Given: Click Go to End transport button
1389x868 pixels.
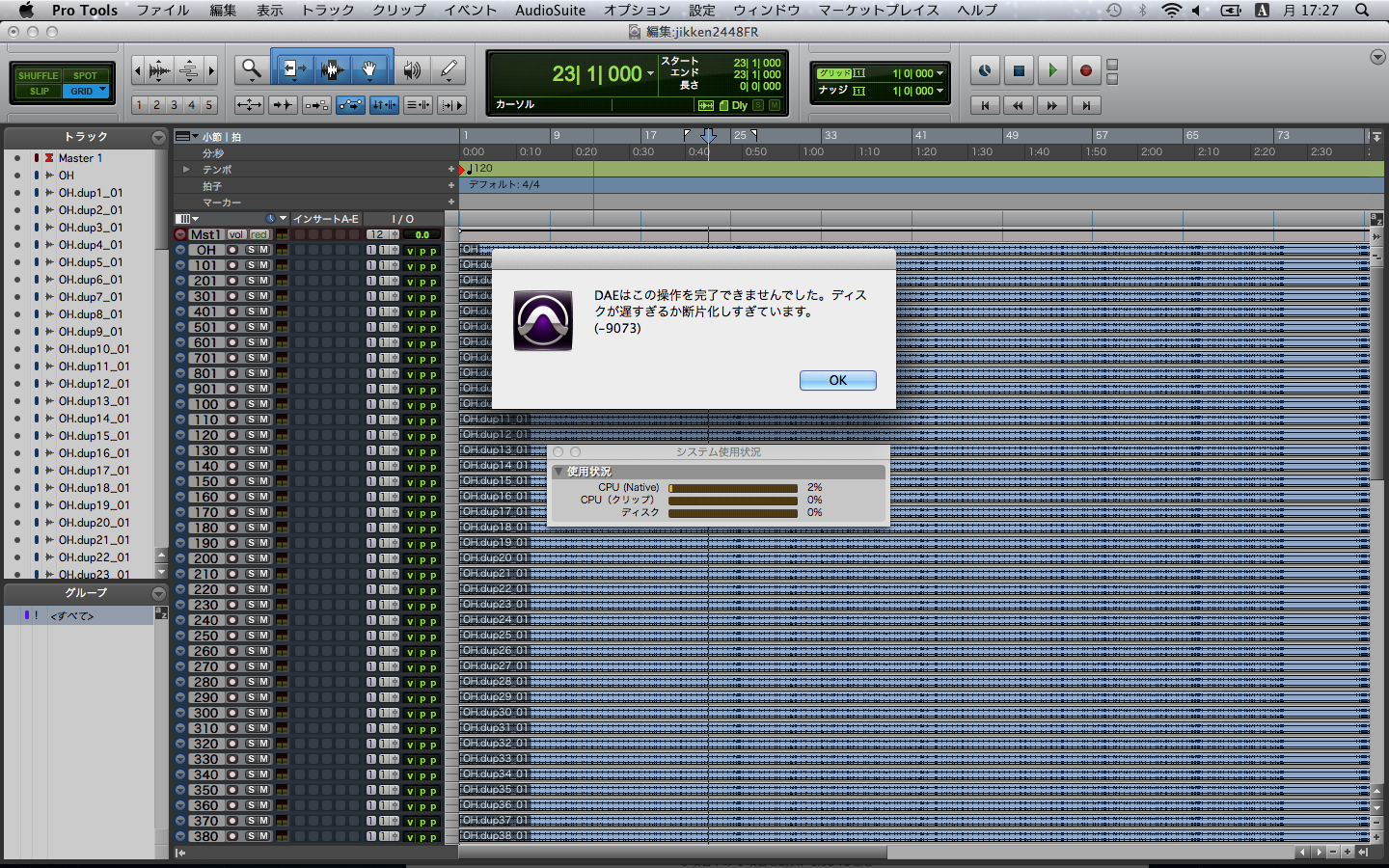Looking at the screenshot, I should tap(1086, 105).
